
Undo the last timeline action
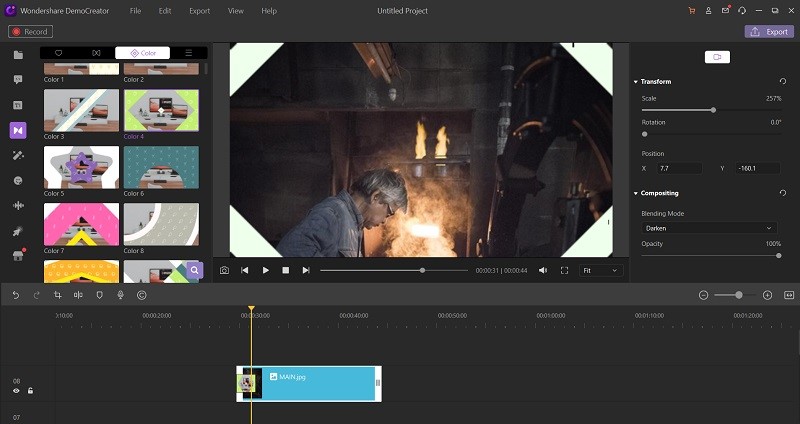(16, 295)
